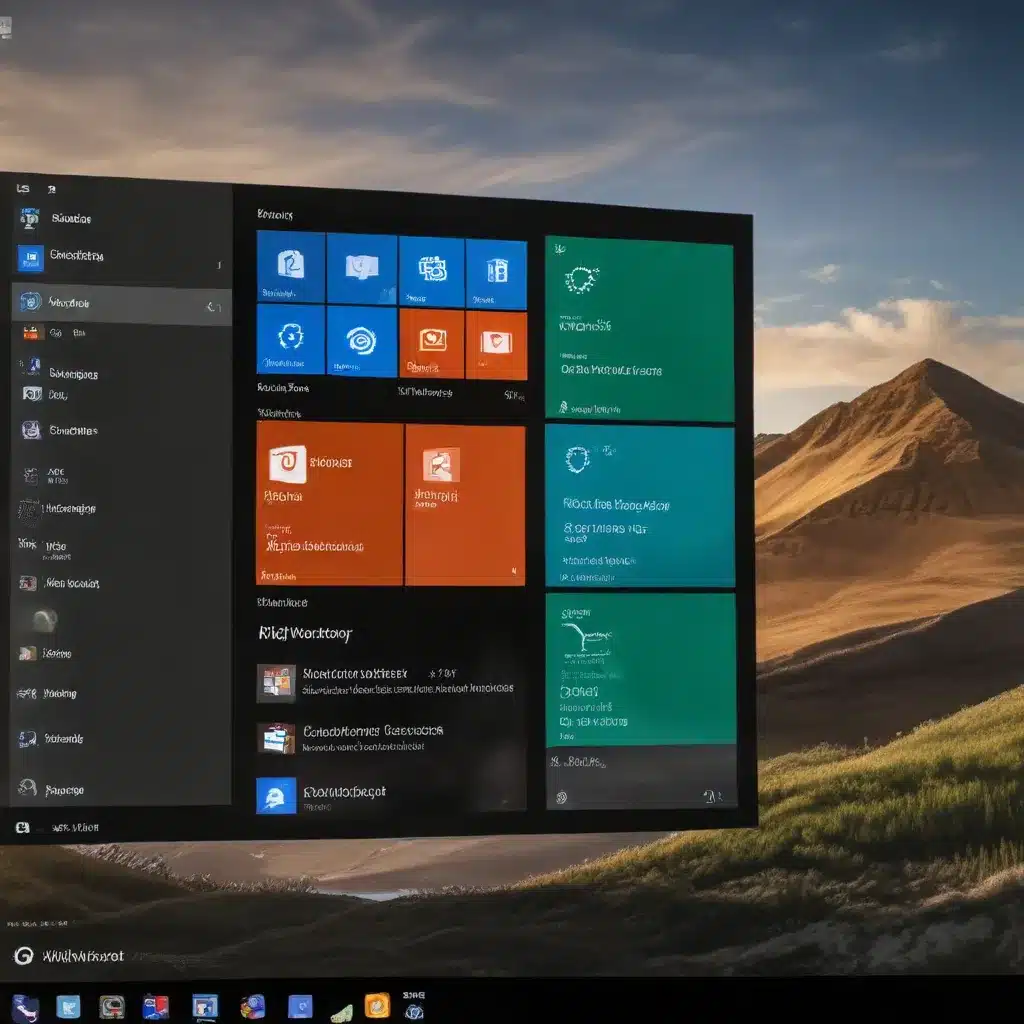Open the small orange tile with the picture-frame icon

pyautogui.click(x=432, y=344)
